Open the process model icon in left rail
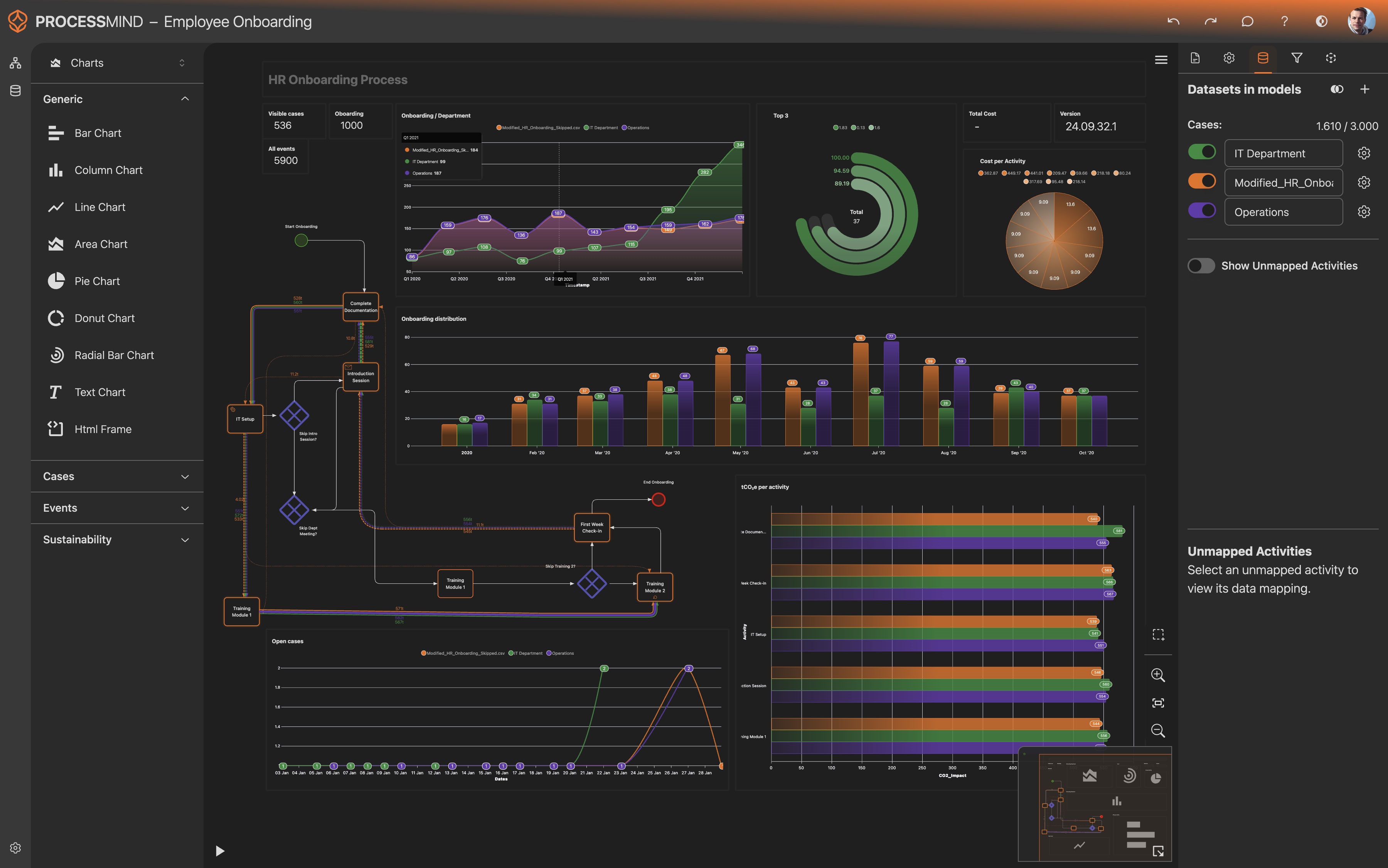Viewport: 1388px width, 868px height. coord(15,62)
